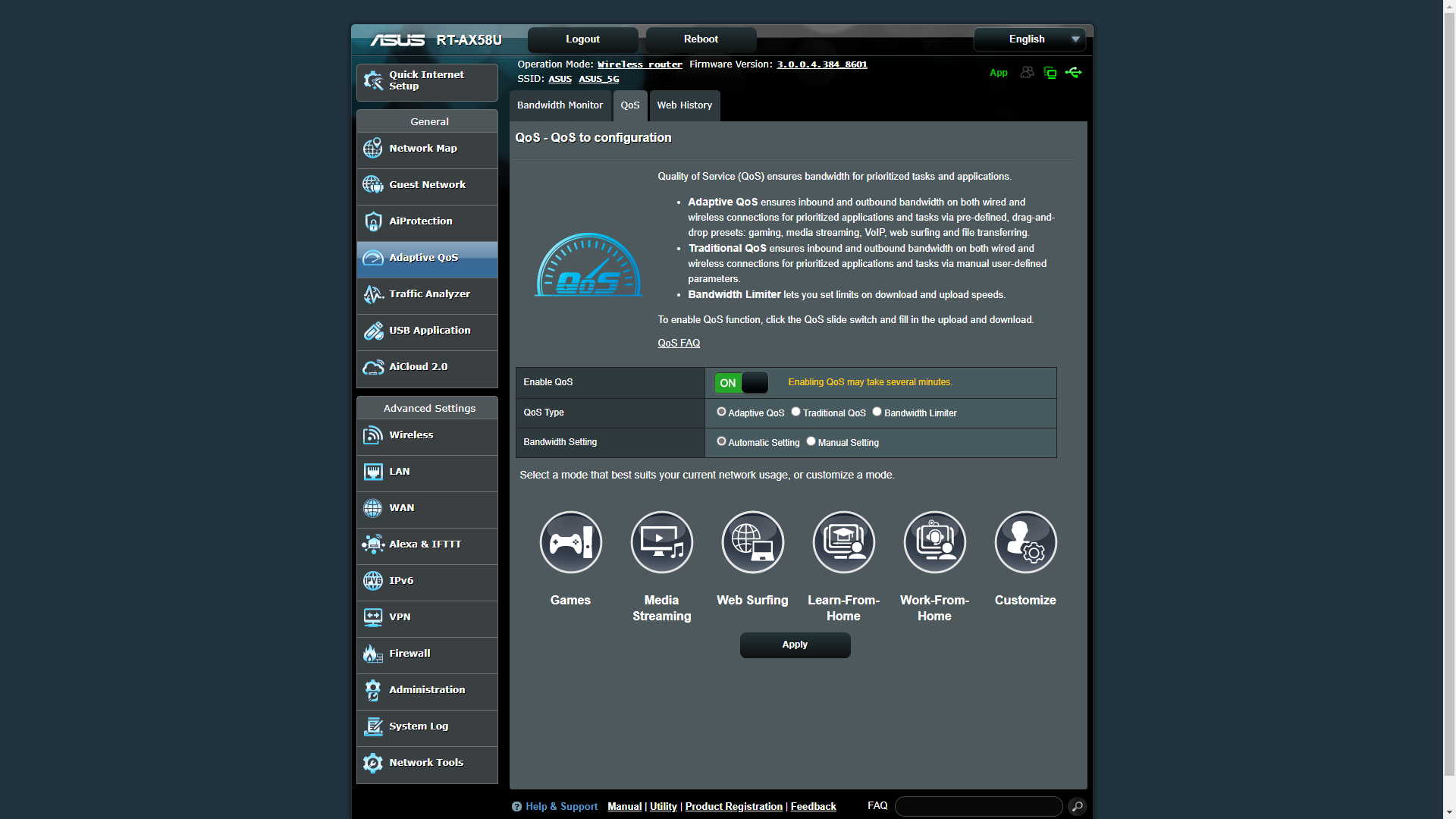Open the Customize mode icon

coord(1025,542)
